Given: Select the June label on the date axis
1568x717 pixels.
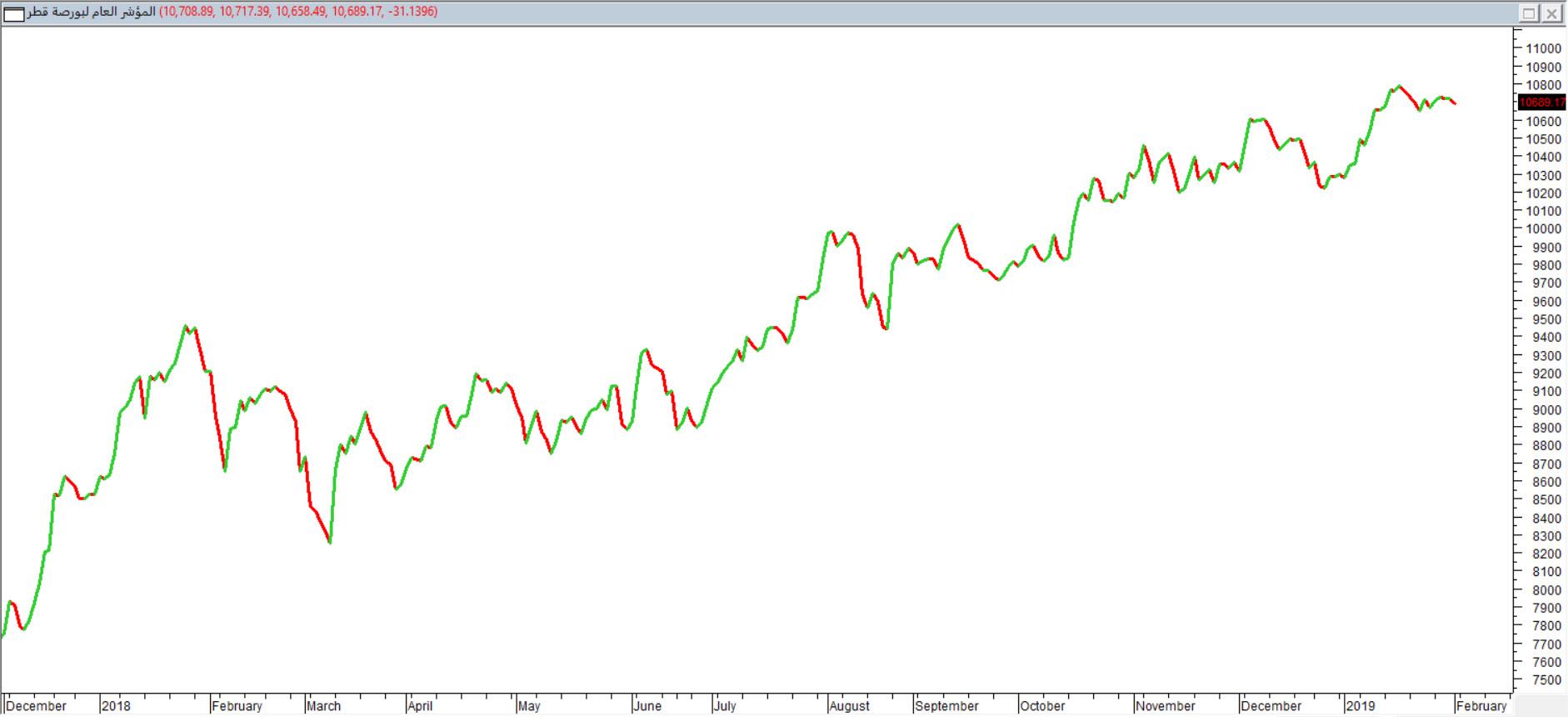Looking at the screenshot, I should [647, 706].
